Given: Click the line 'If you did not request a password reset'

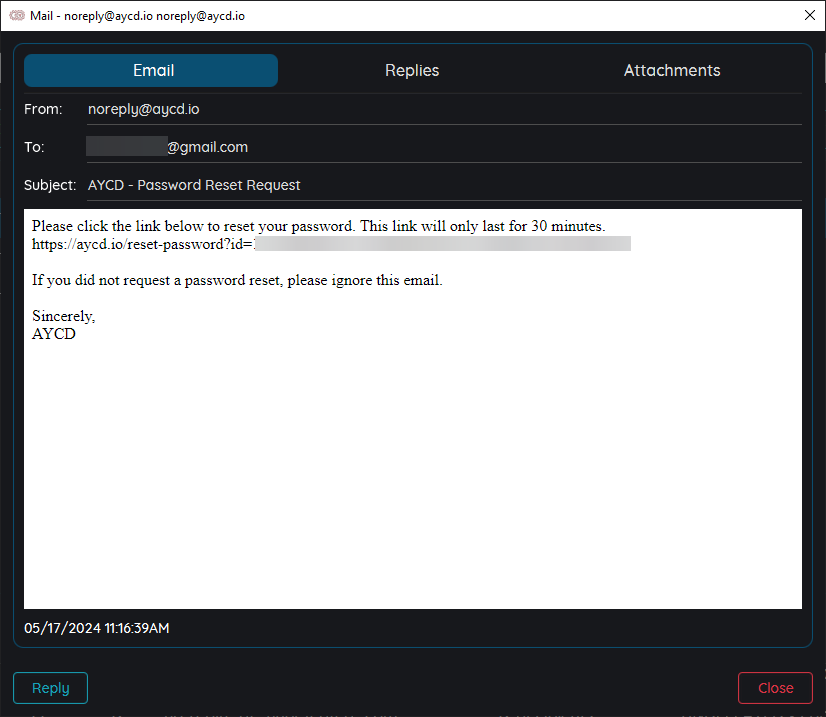Looking at the screenshot, I should coord(237,280).
